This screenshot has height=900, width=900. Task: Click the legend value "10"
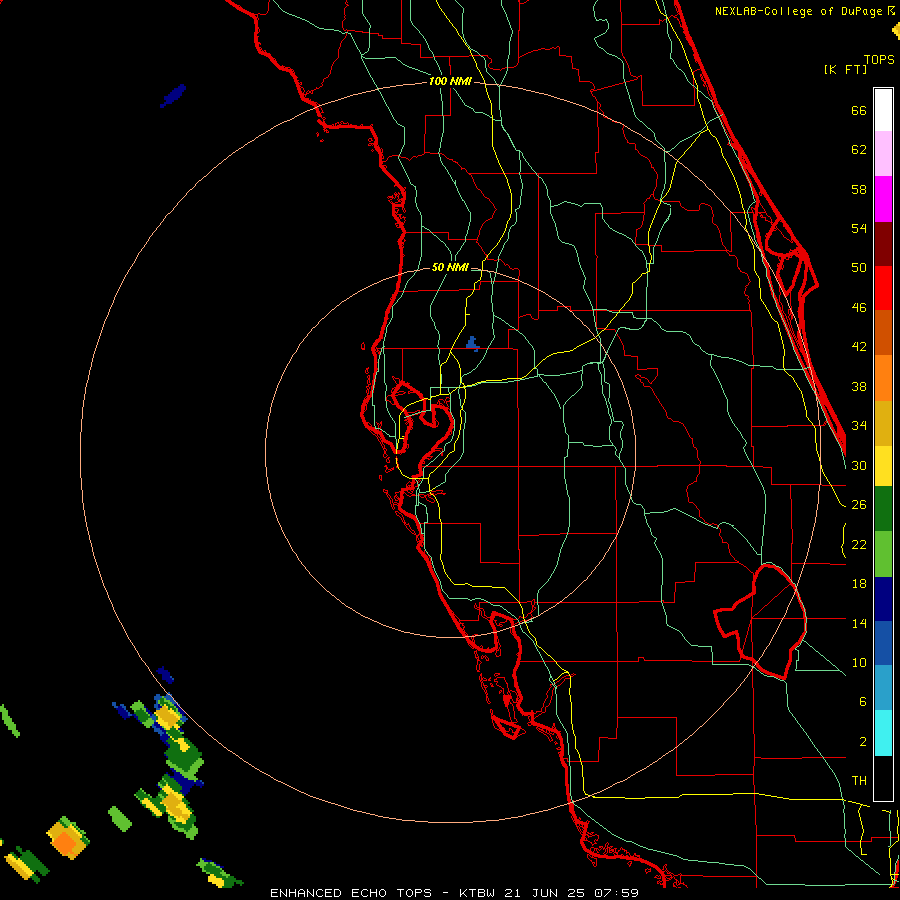tap(859, 662)
